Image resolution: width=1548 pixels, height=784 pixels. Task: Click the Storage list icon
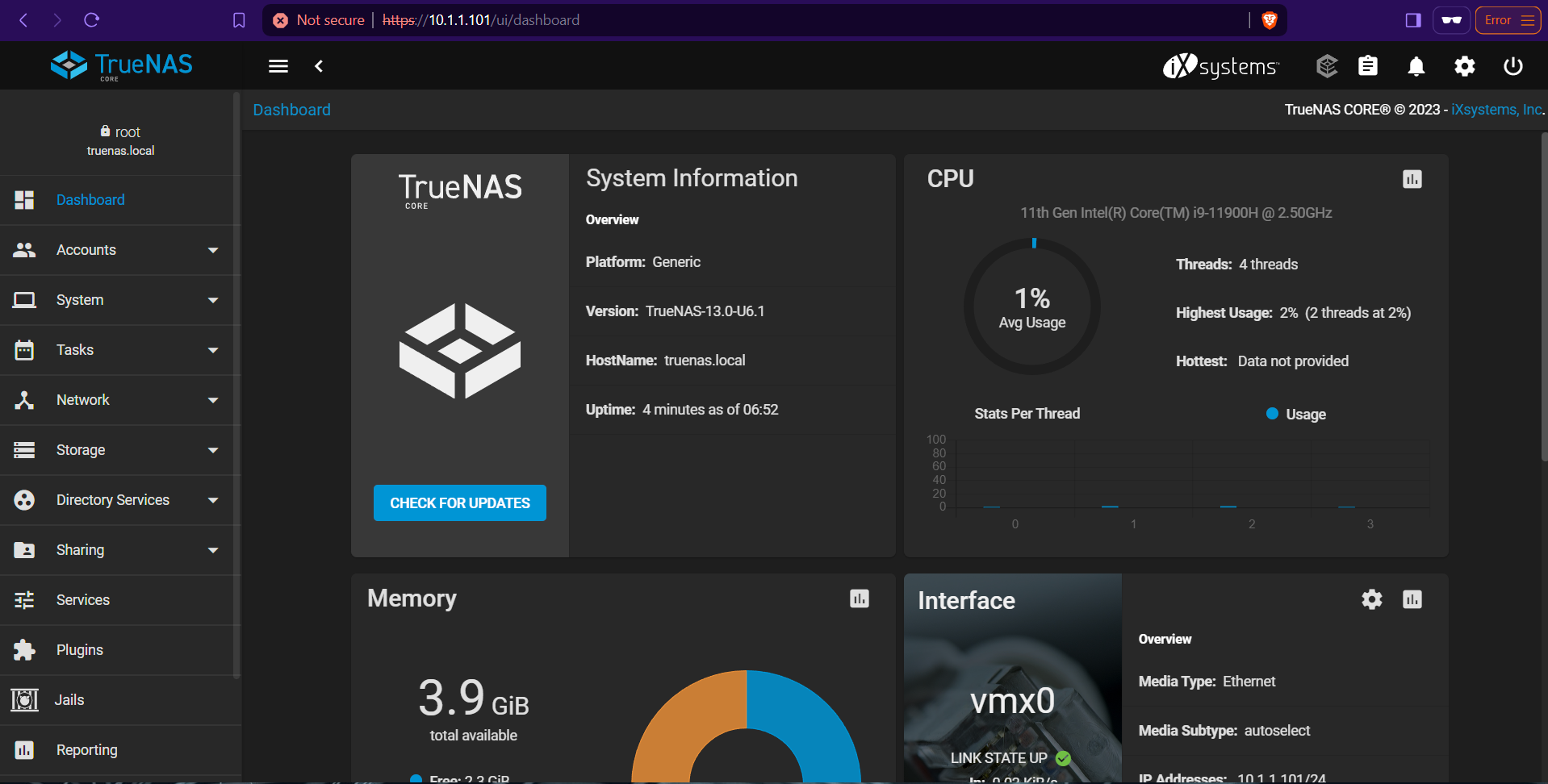(x=24, y=450)
